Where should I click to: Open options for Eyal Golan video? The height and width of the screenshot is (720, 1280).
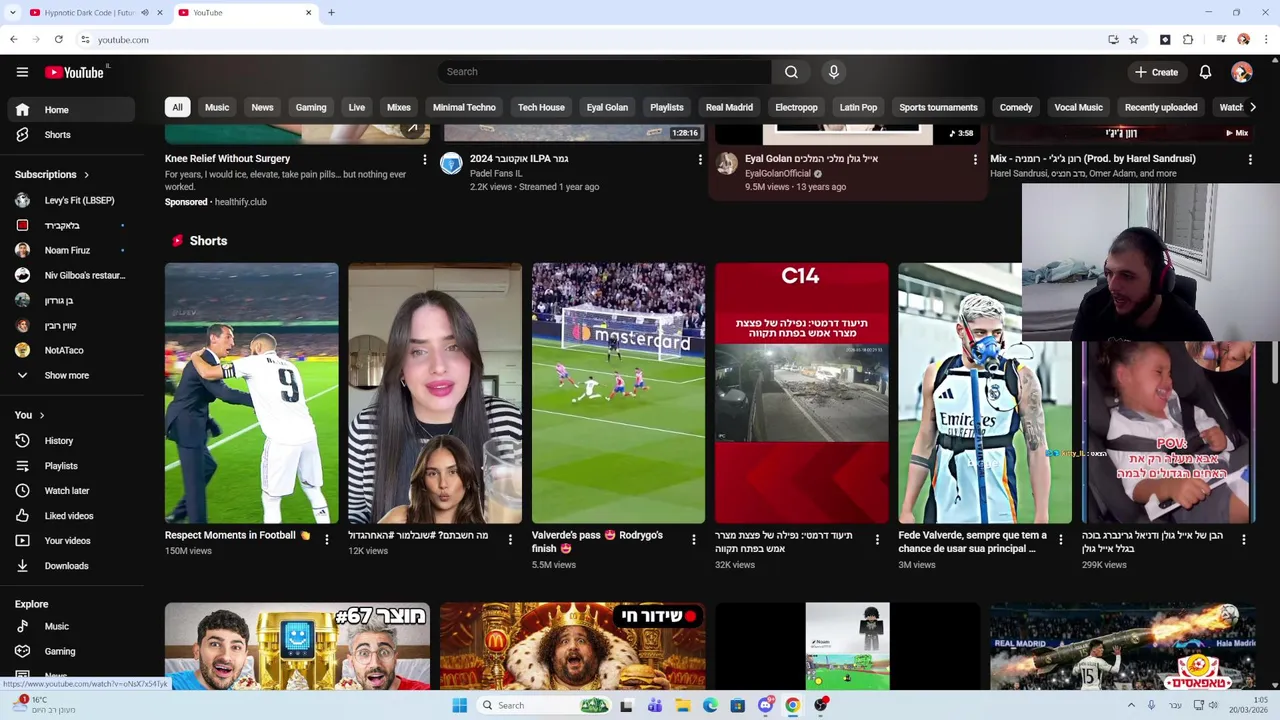coord(975,160)
